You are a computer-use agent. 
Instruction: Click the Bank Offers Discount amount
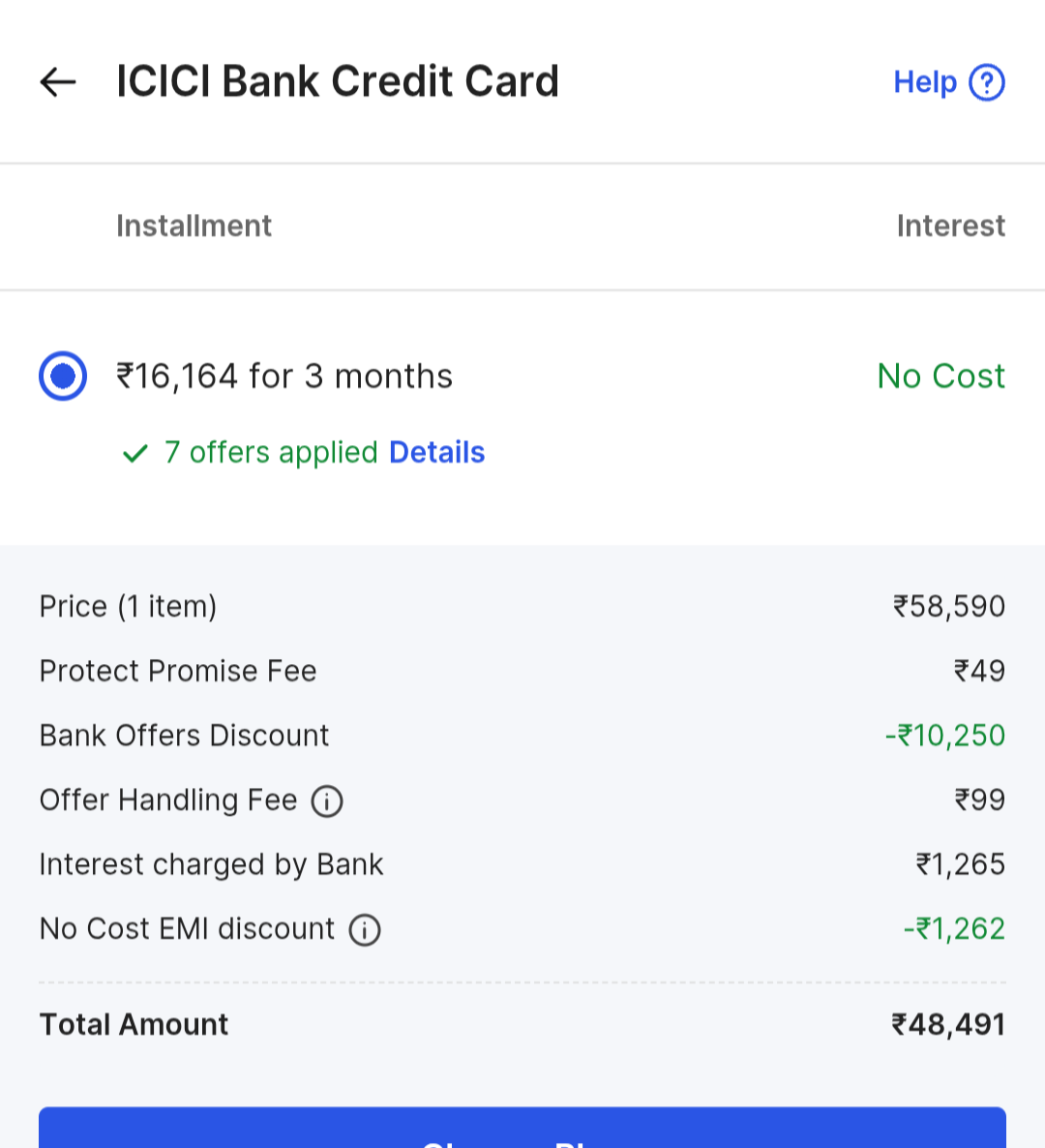(x=945, y=736)
